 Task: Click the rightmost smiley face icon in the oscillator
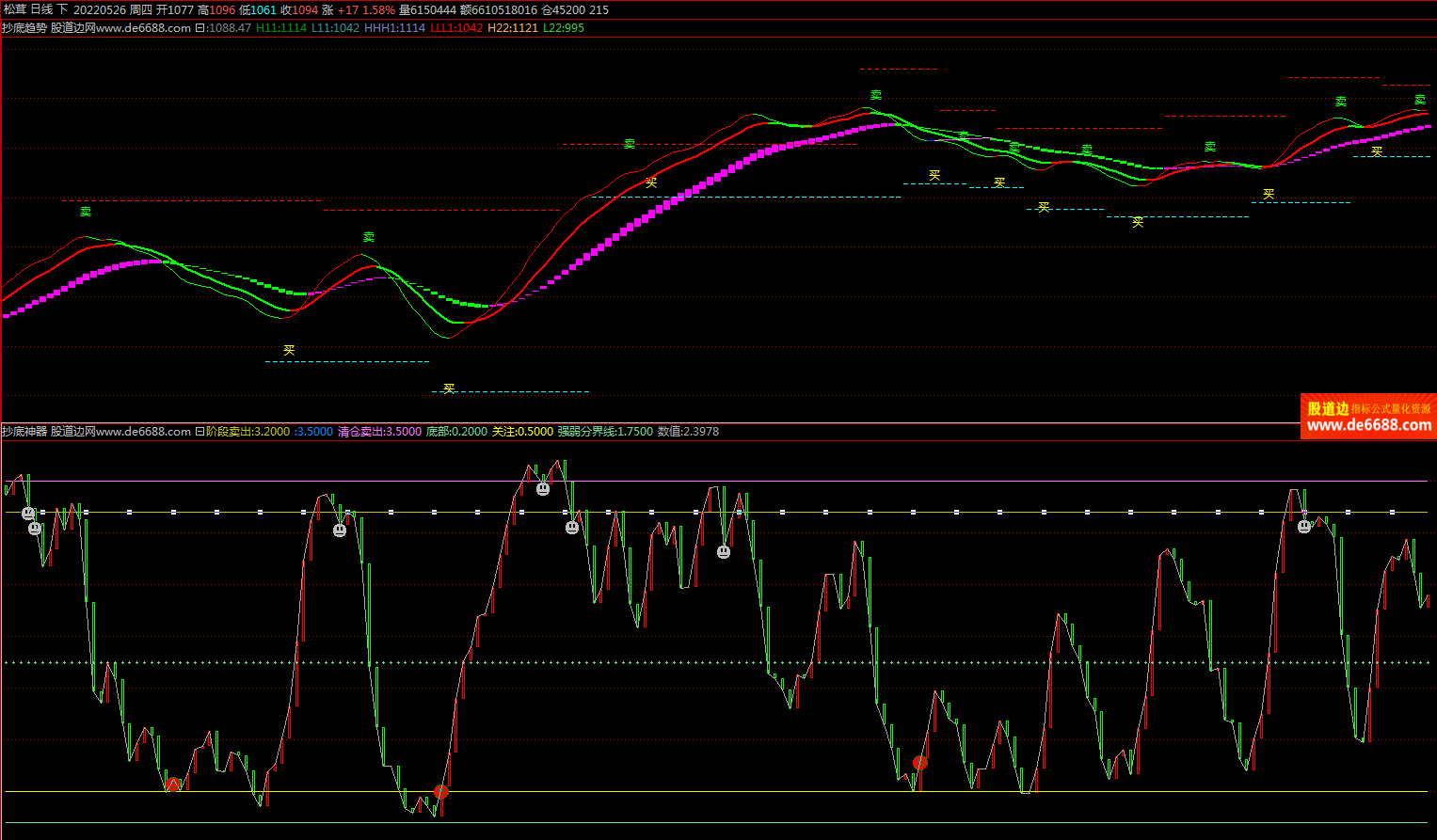[1304, 526]
